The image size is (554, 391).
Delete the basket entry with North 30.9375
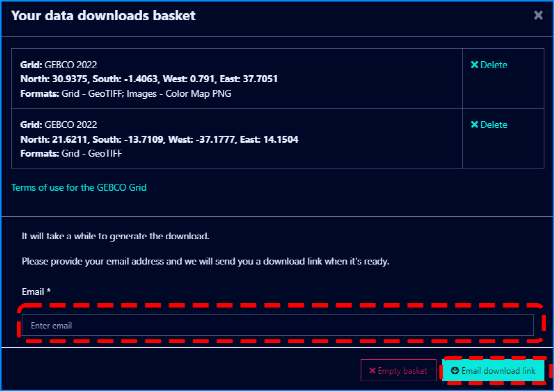coord(489,65)
